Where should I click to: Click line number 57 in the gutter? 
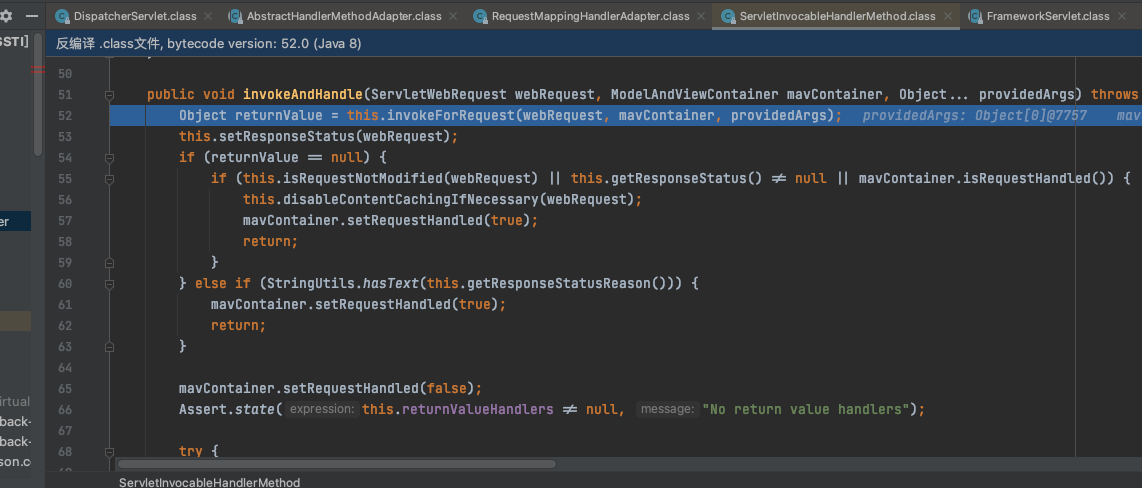[65, 221]
